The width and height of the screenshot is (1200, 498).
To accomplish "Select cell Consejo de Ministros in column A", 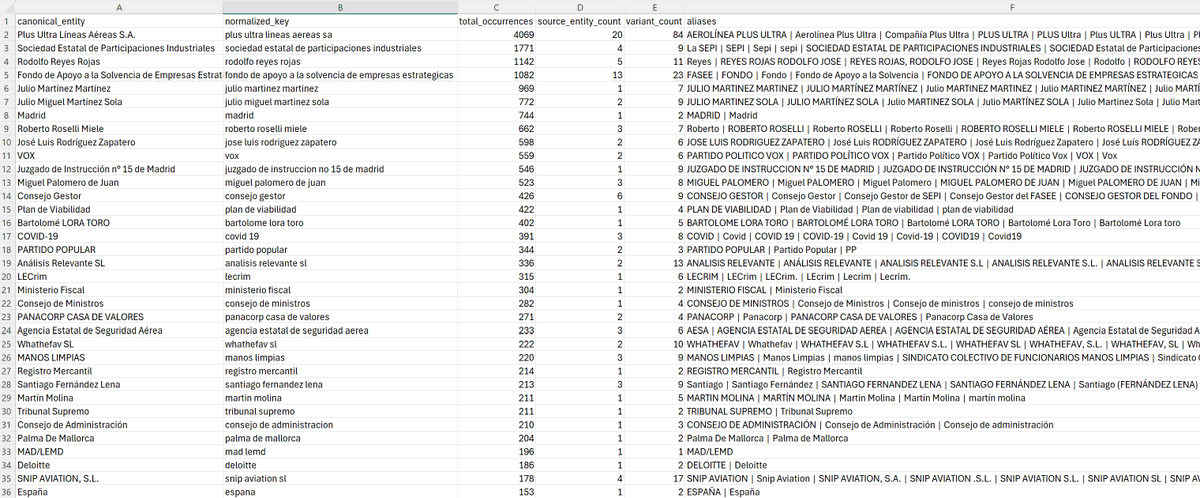I will point(118,303).
